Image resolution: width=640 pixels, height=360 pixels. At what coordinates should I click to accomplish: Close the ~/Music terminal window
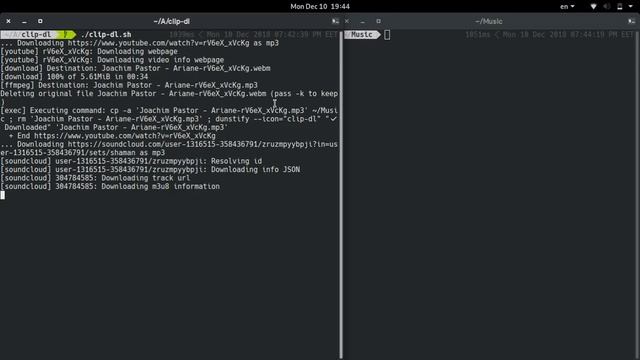coord(347,21)
